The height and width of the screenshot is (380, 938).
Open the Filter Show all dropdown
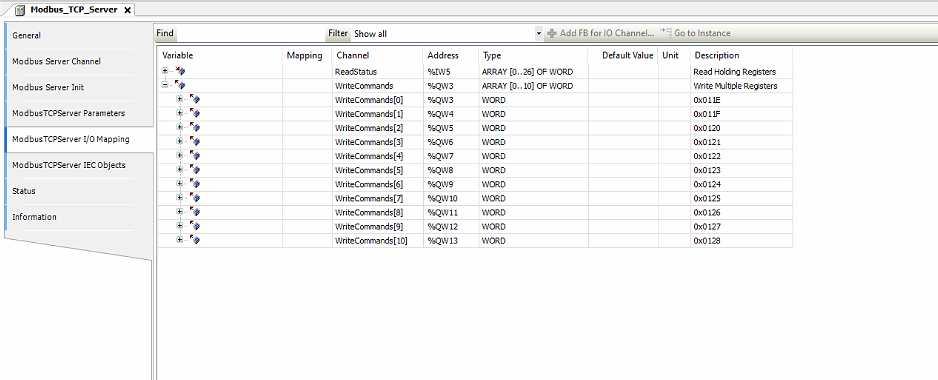[538, 34]
